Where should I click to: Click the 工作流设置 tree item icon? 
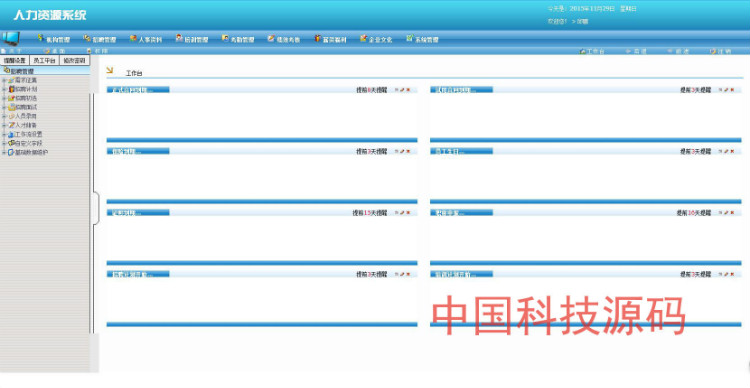(11, 134)
